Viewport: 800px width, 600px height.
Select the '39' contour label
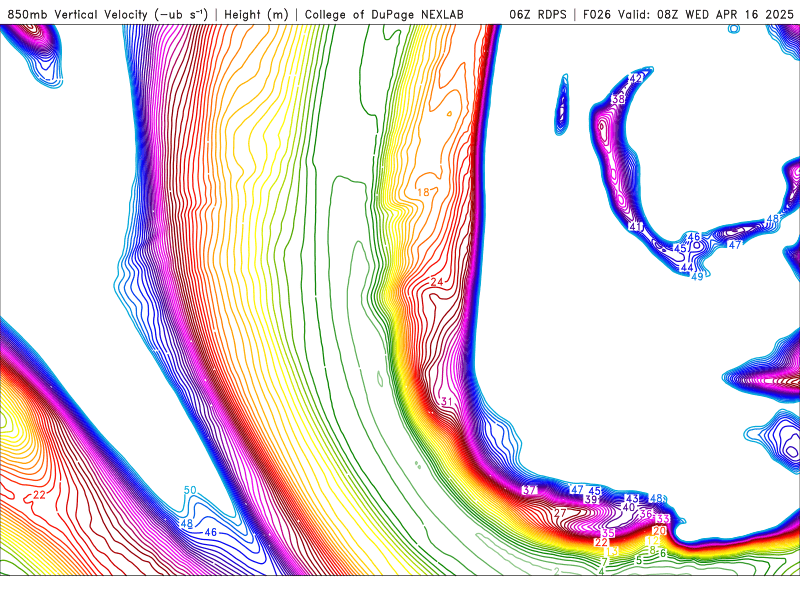591,499
